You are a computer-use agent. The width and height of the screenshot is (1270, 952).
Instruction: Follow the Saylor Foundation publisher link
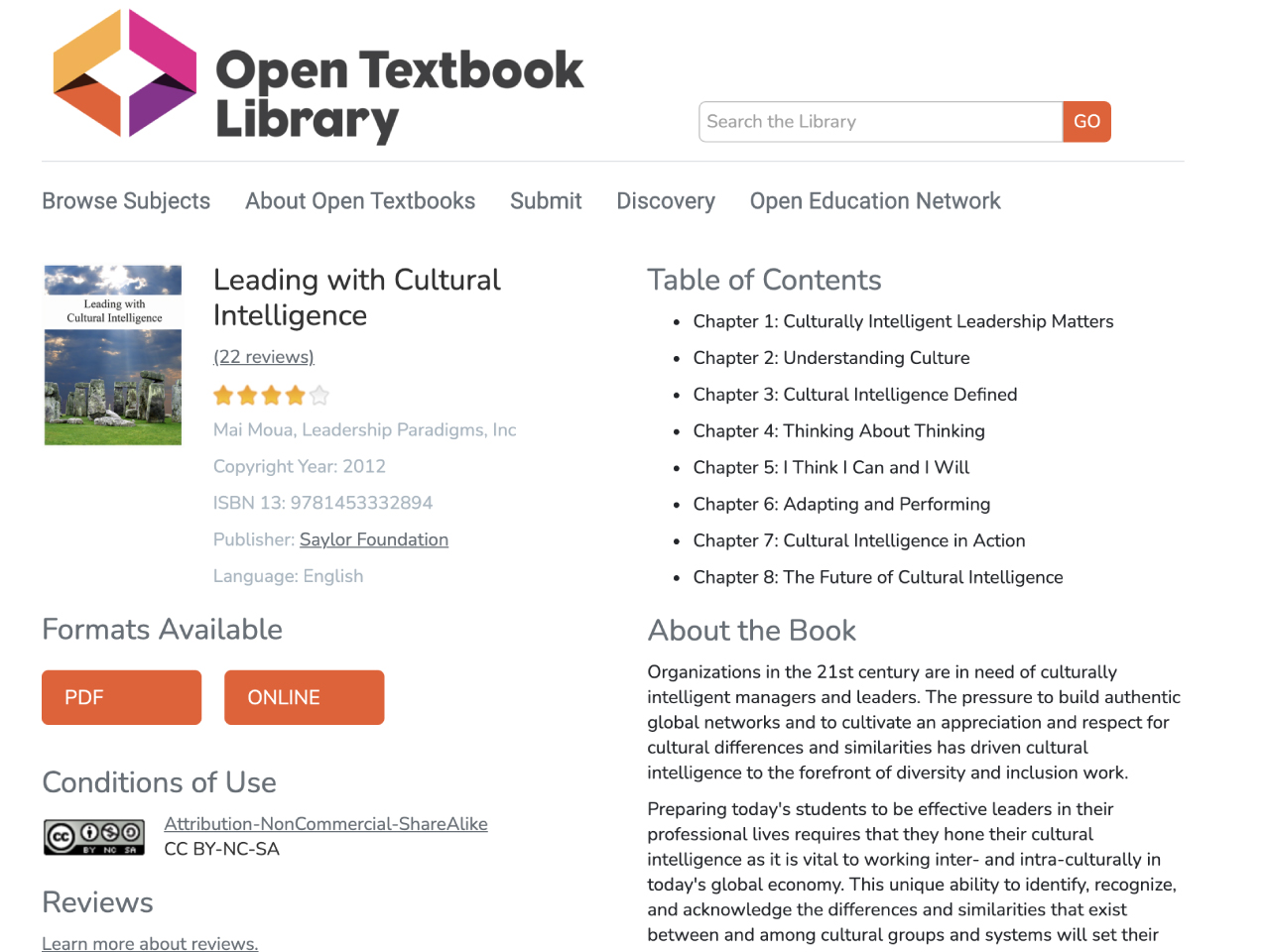point(374,539)
